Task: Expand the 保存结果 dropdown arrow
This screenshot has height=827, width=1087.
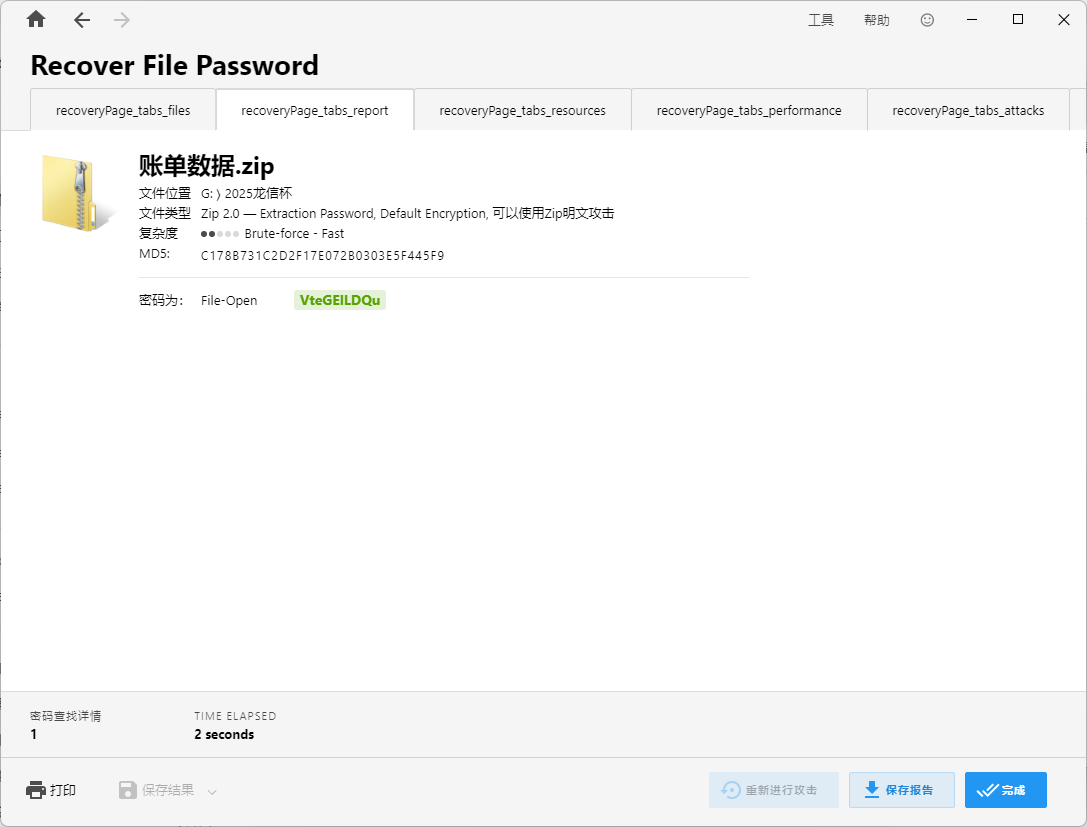Action: tap(212, 791)
